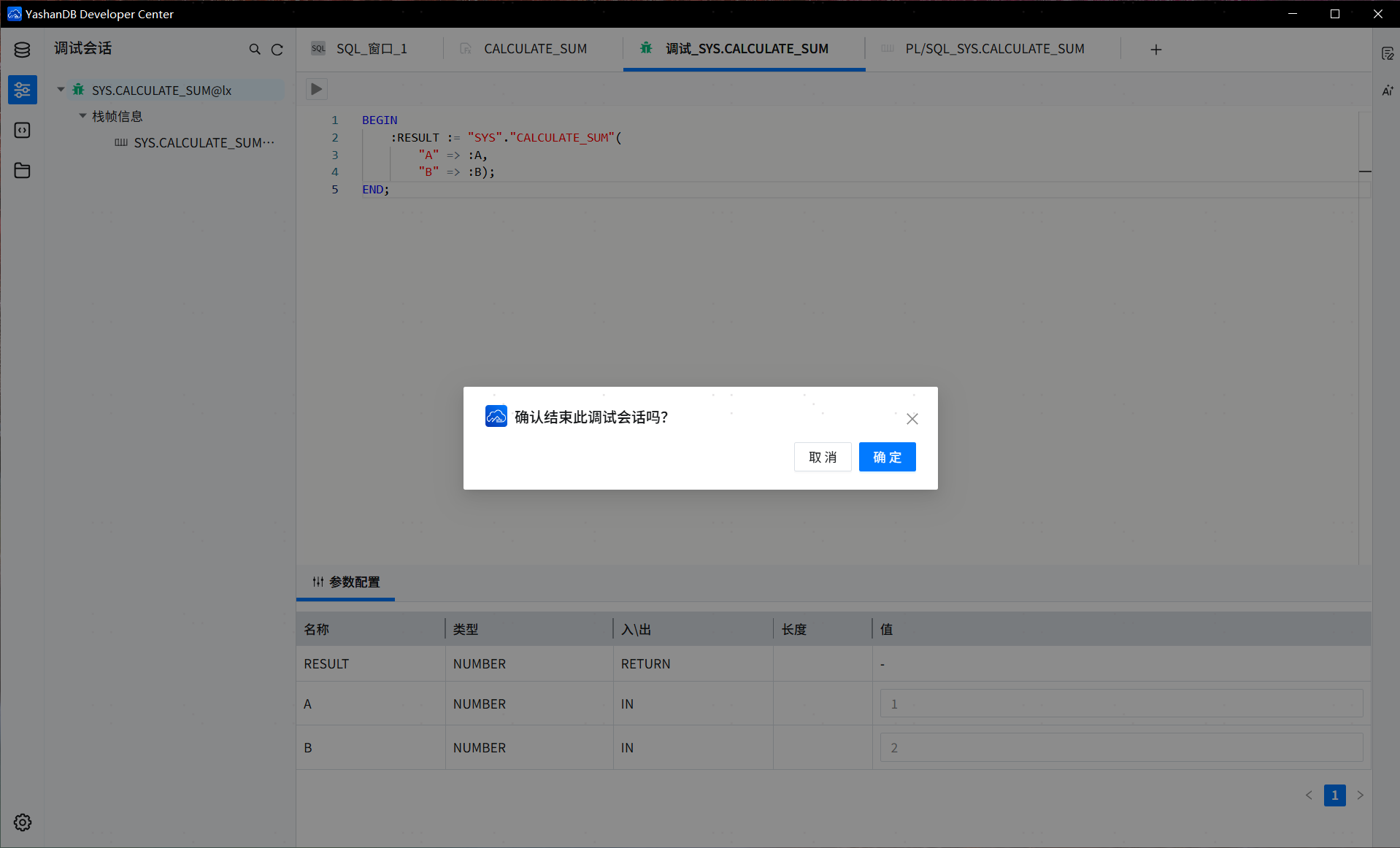The height and width of the screenshot is (848, 1400).
Task: Open a new editor tab with the plus button
Action: pyautogui.click(x=1155, y=50)
